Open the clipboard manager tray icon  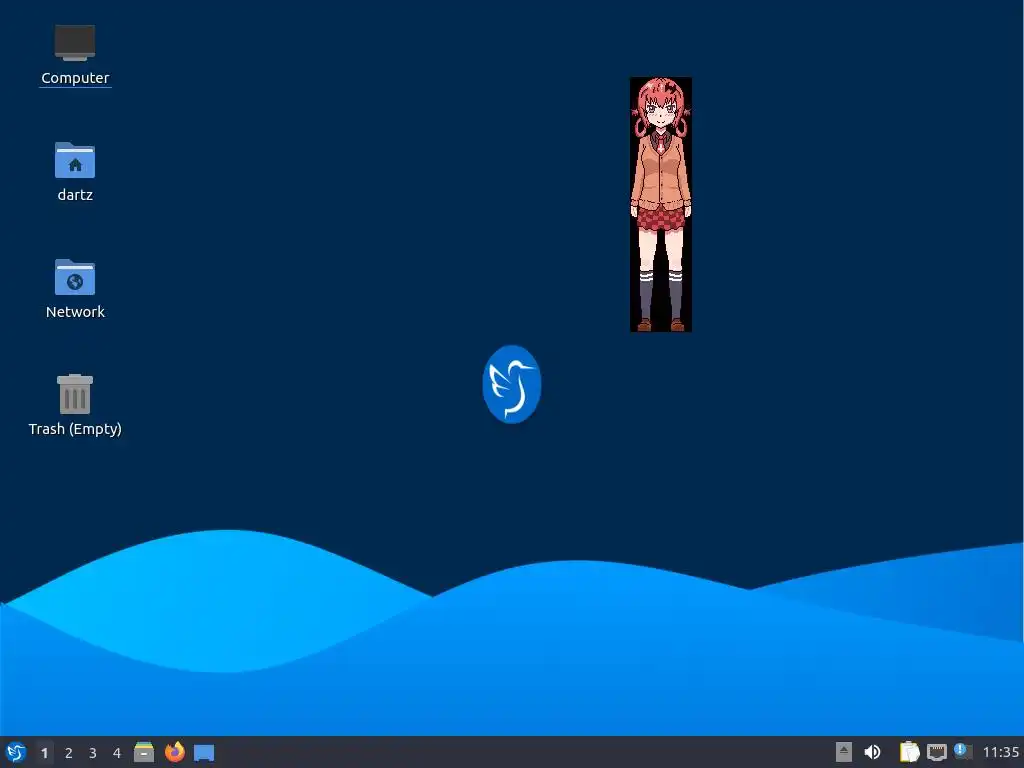[x=909, y=752]
